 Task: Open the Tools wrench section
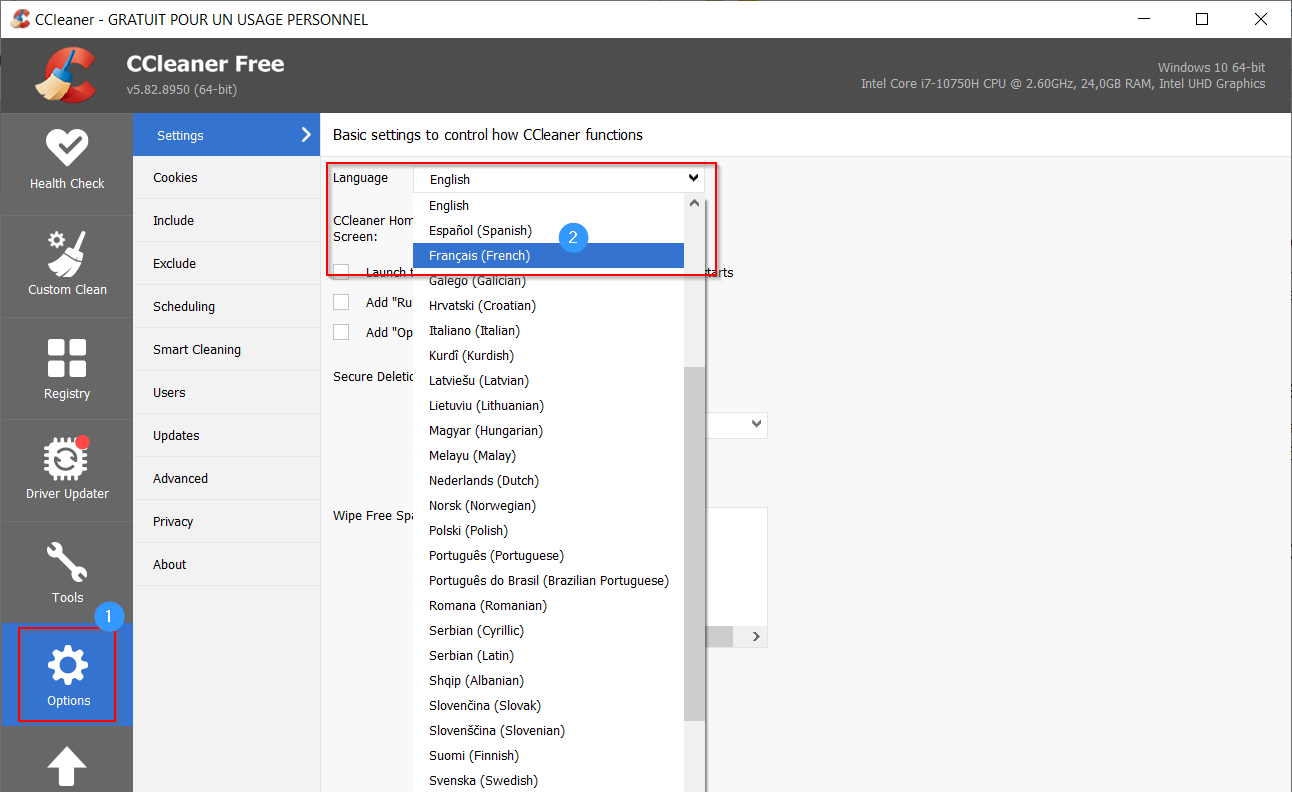(67, 572)
